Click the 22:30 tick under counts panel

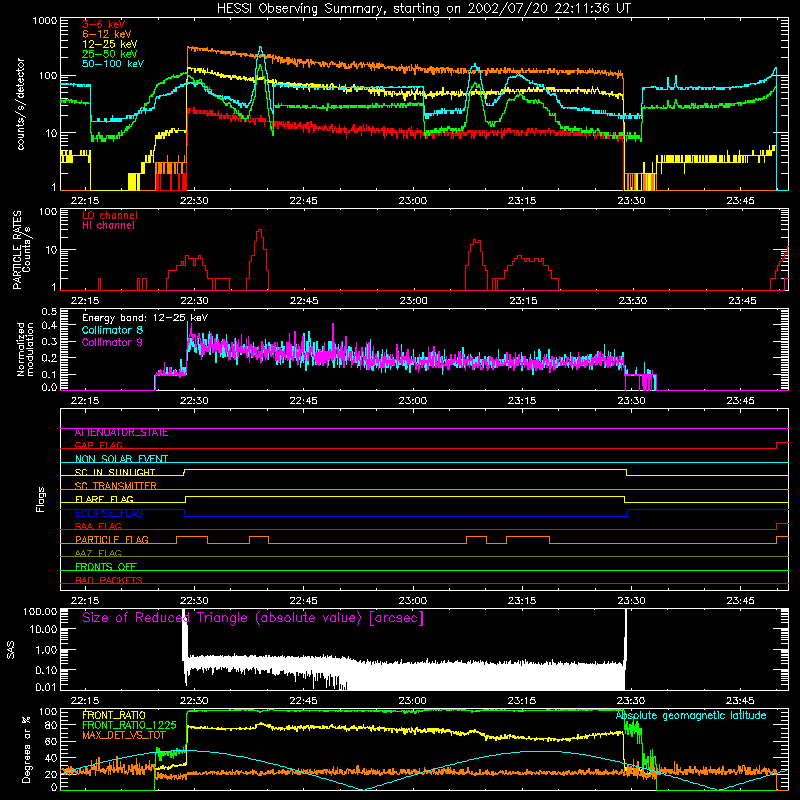click(194, 201)
